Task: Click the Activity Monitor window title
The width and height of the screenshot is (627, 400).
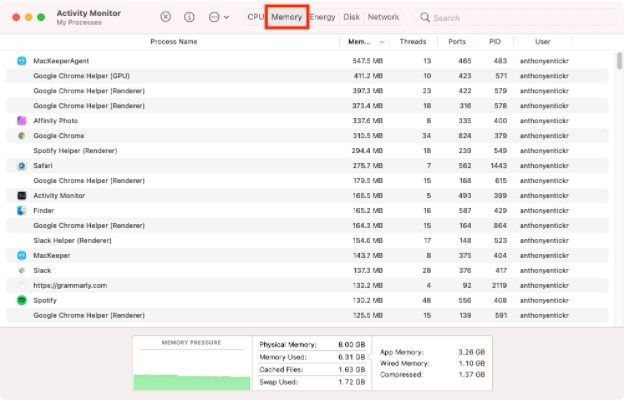Action: pos(88,13)
